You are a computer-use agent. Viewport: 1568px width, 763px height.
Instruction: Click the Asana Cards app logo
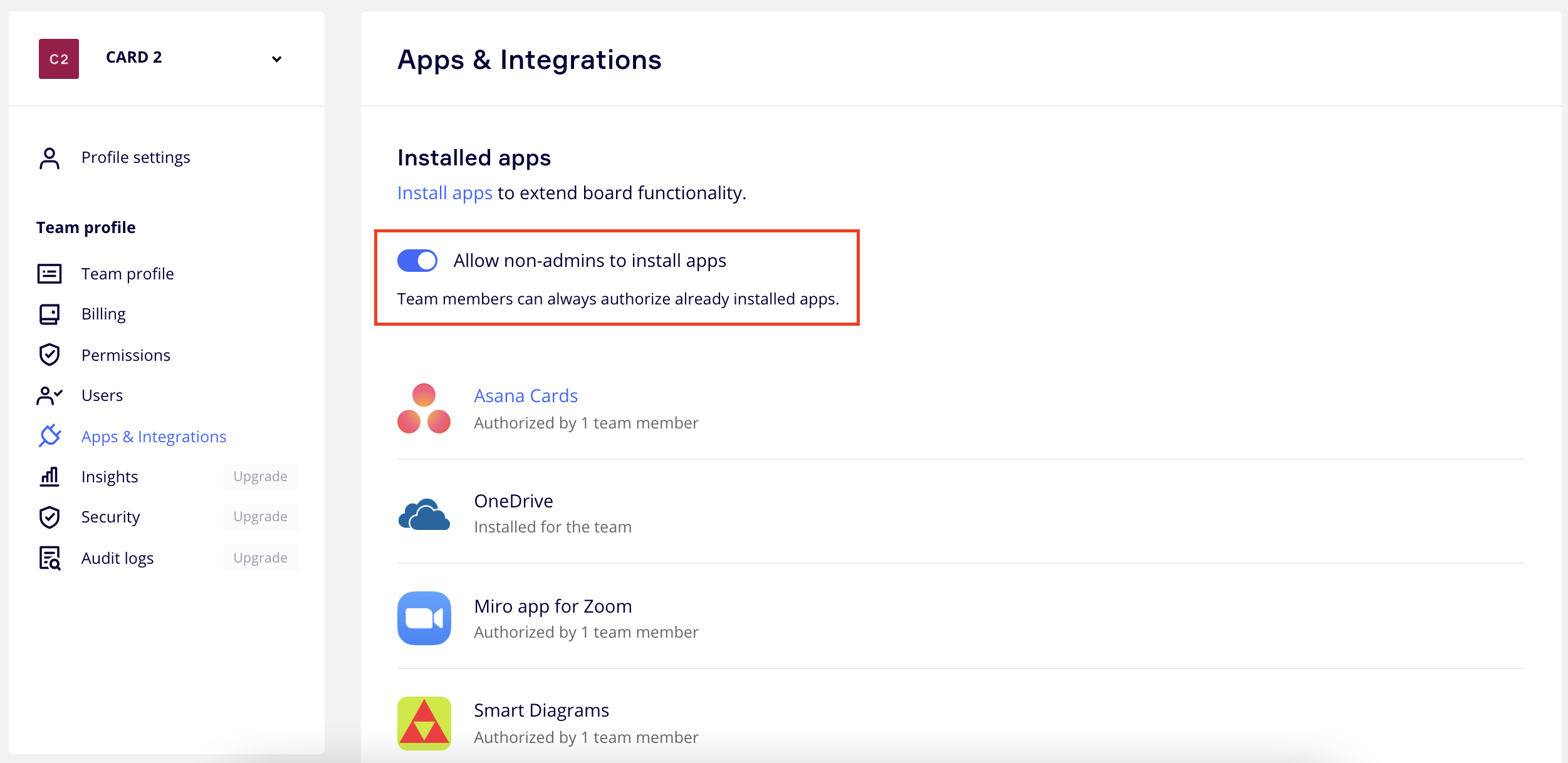coord(424,408)
